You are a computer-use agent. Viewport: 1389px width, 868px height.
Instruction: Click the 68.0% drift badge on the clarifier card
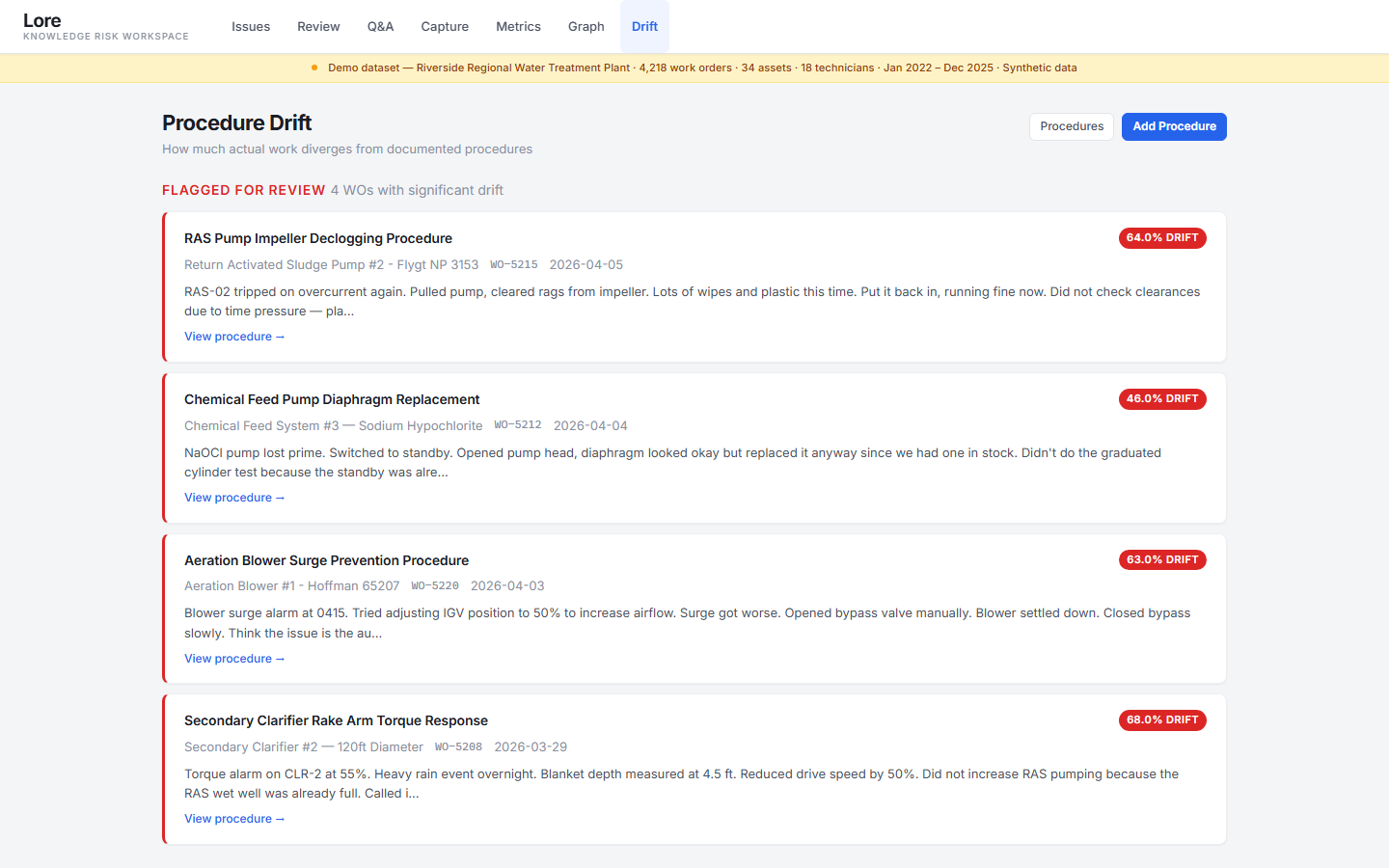click(1162, 719)
